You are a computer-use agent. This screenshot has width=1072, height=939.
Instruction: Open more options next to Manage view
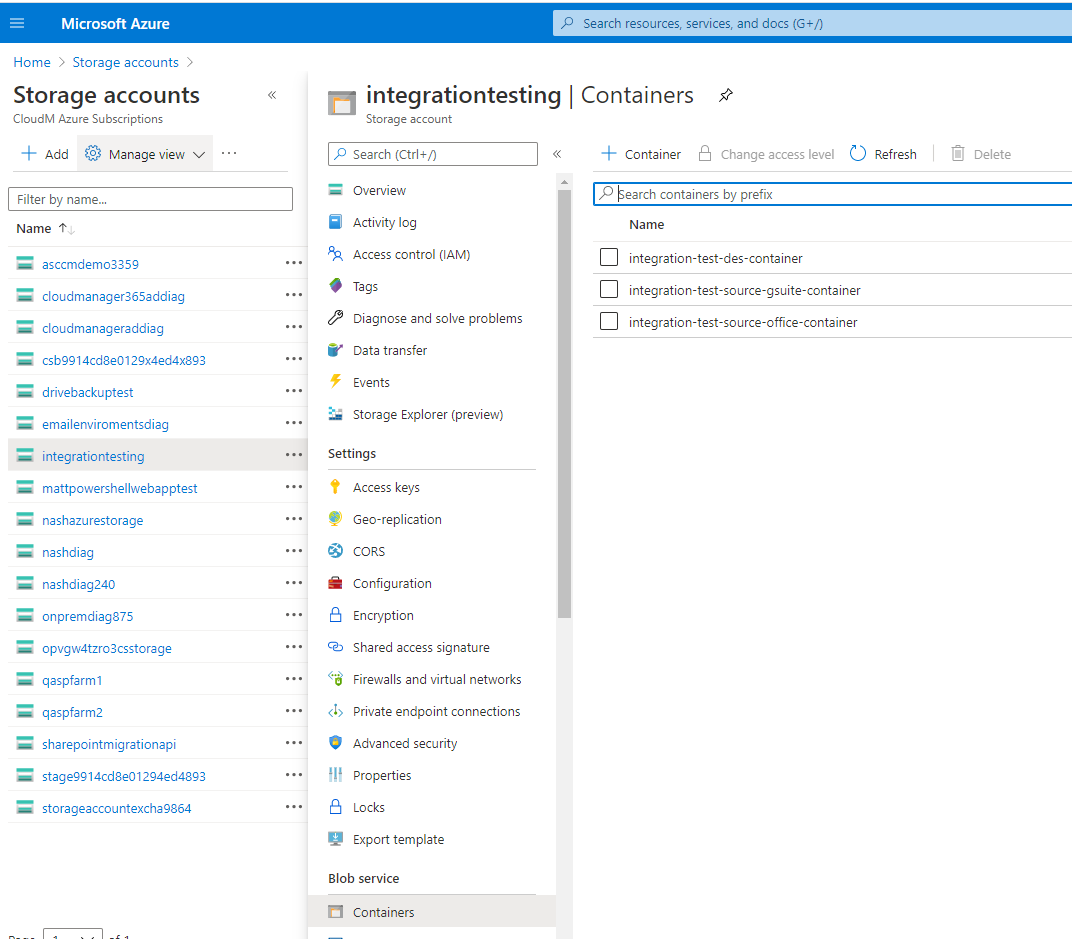pyautogui.click(x=229, y=153)
